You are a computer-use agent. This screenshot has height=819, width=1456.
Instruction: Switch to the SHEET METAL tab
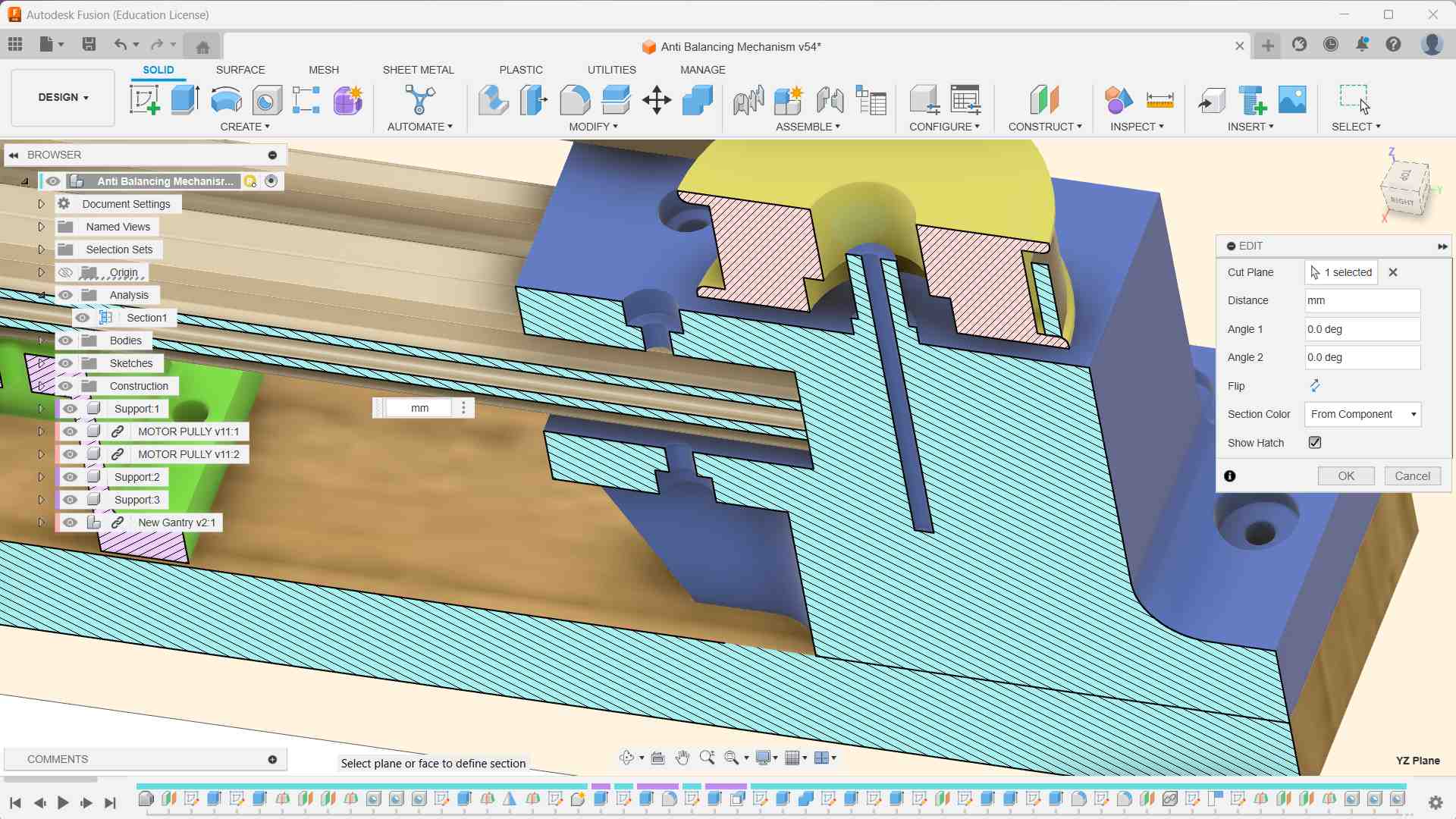tap(418, 70)
